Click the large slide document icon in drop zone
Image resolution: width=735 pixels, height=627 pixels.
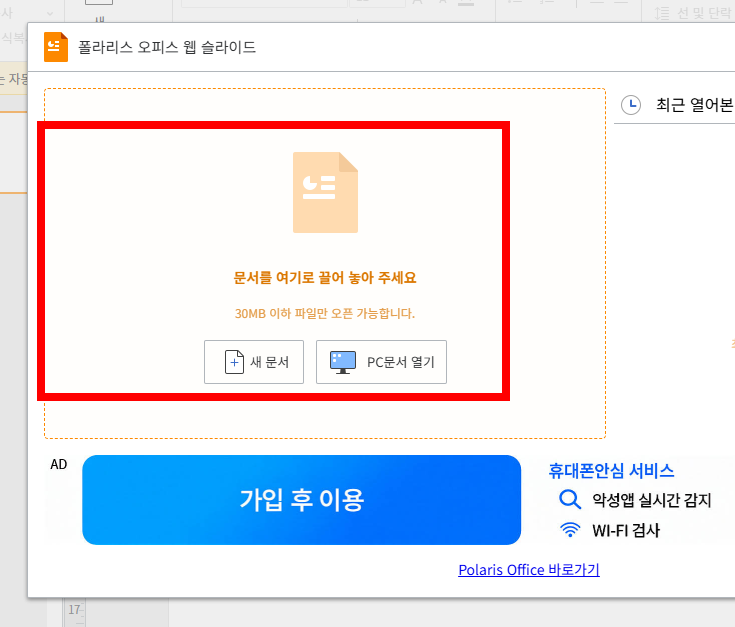tap(325, 192)
